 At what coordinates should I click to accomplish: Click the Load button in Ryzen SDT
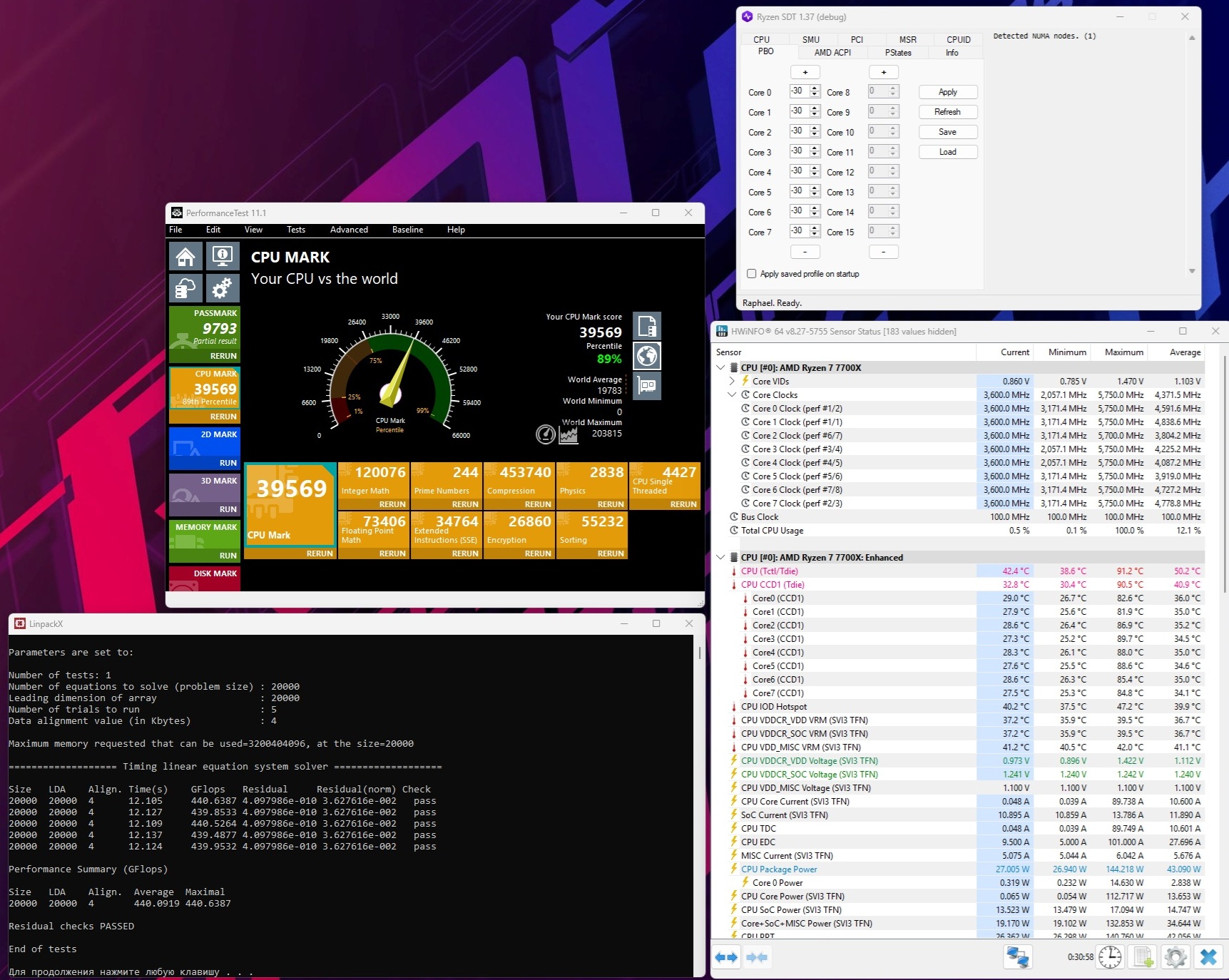tap(948, 152)
